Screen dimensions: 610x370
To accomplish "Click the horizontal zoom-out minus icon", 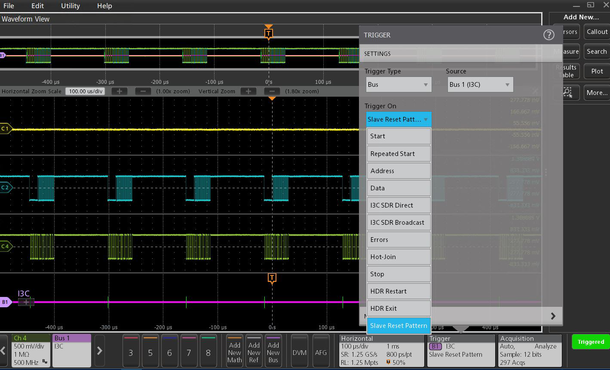I will tap(143, 91).
